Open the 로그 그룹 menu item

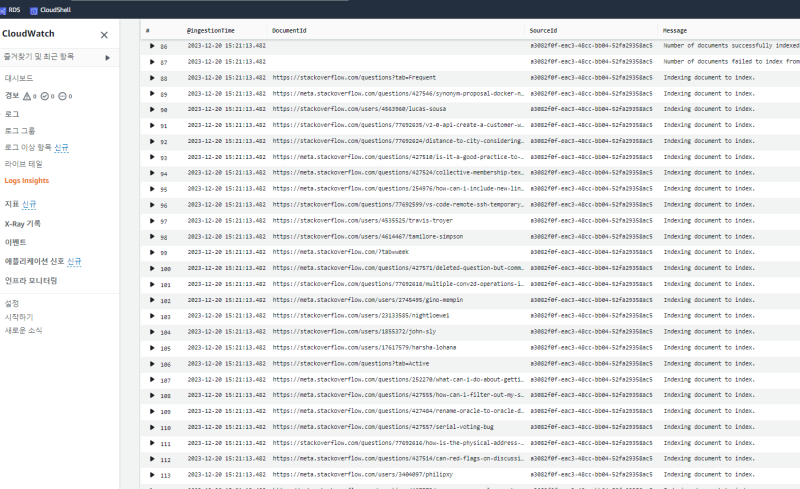pyautogui.click(x=20, y=131)
